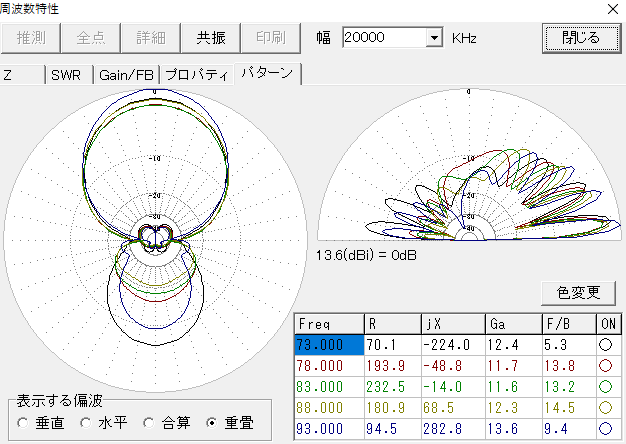This screenshot has height=444, width=626.
Task: Toggle the ON circle for 73.000 row
Action: pyautogui.click(x=606, y=344)
